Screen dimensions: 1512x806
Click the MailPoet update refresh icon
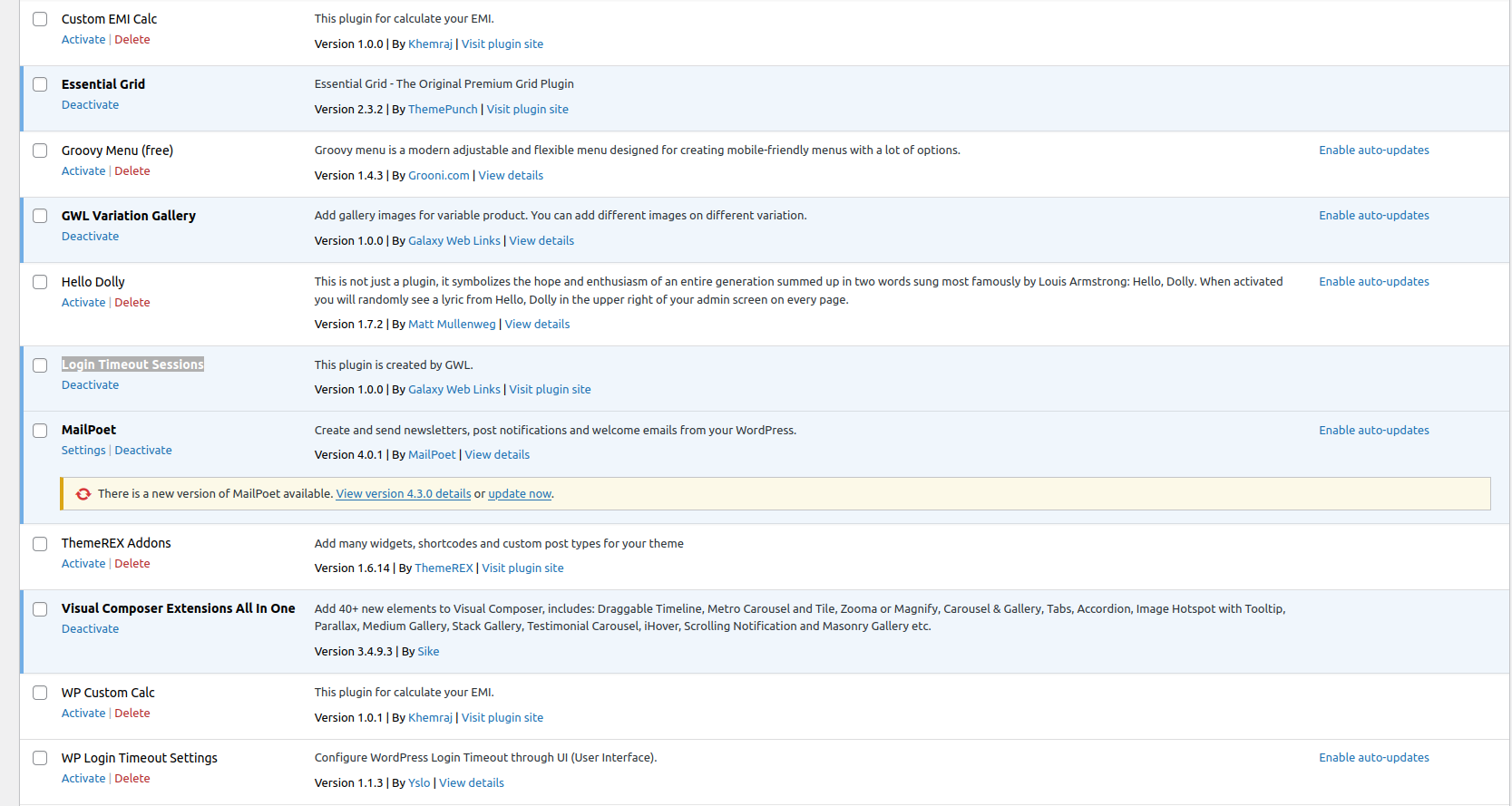pyautogui.click(x=83, y=494)
